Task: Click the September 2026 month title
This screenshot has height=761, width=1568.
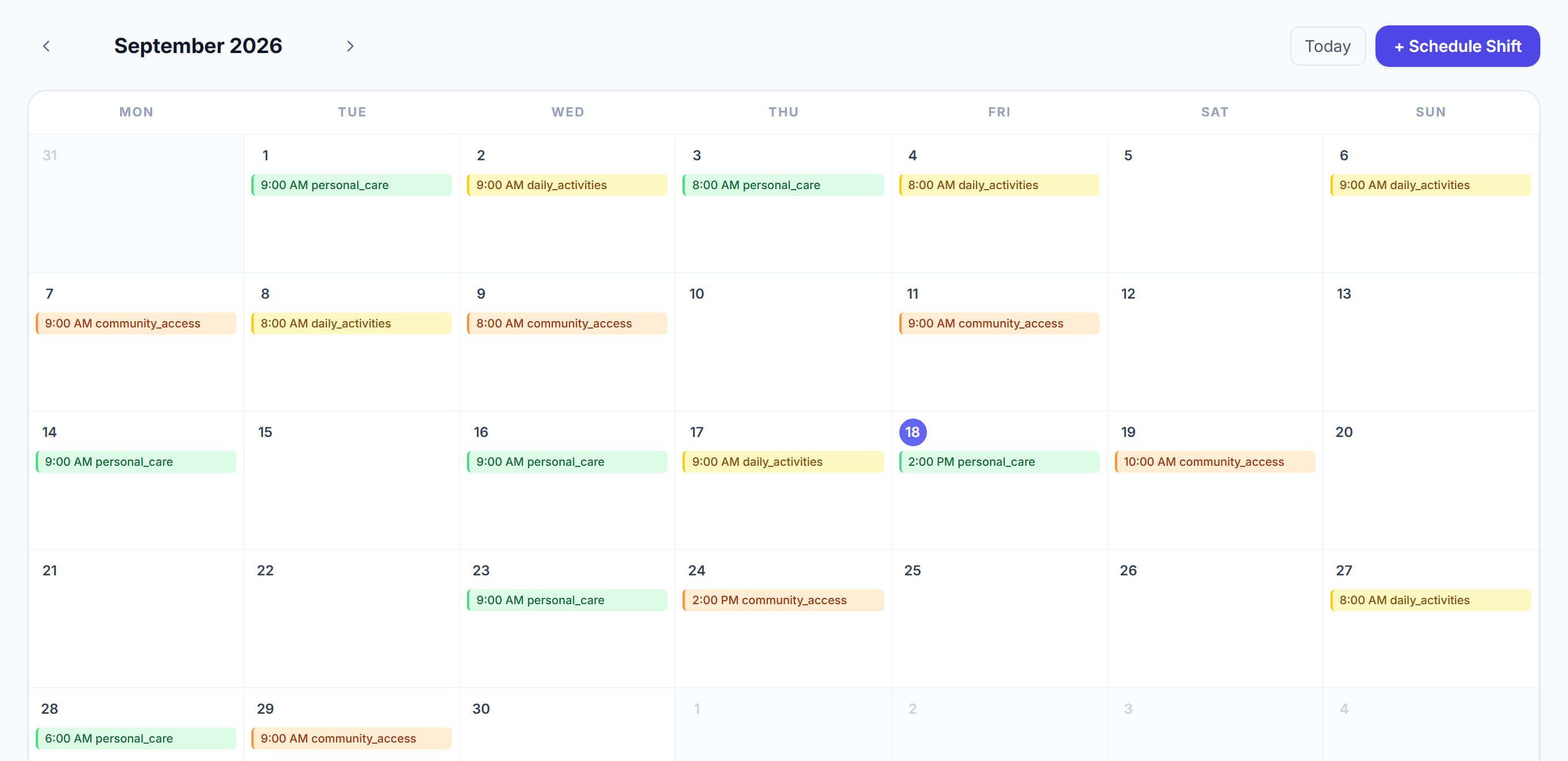Action: pos(198,46)
